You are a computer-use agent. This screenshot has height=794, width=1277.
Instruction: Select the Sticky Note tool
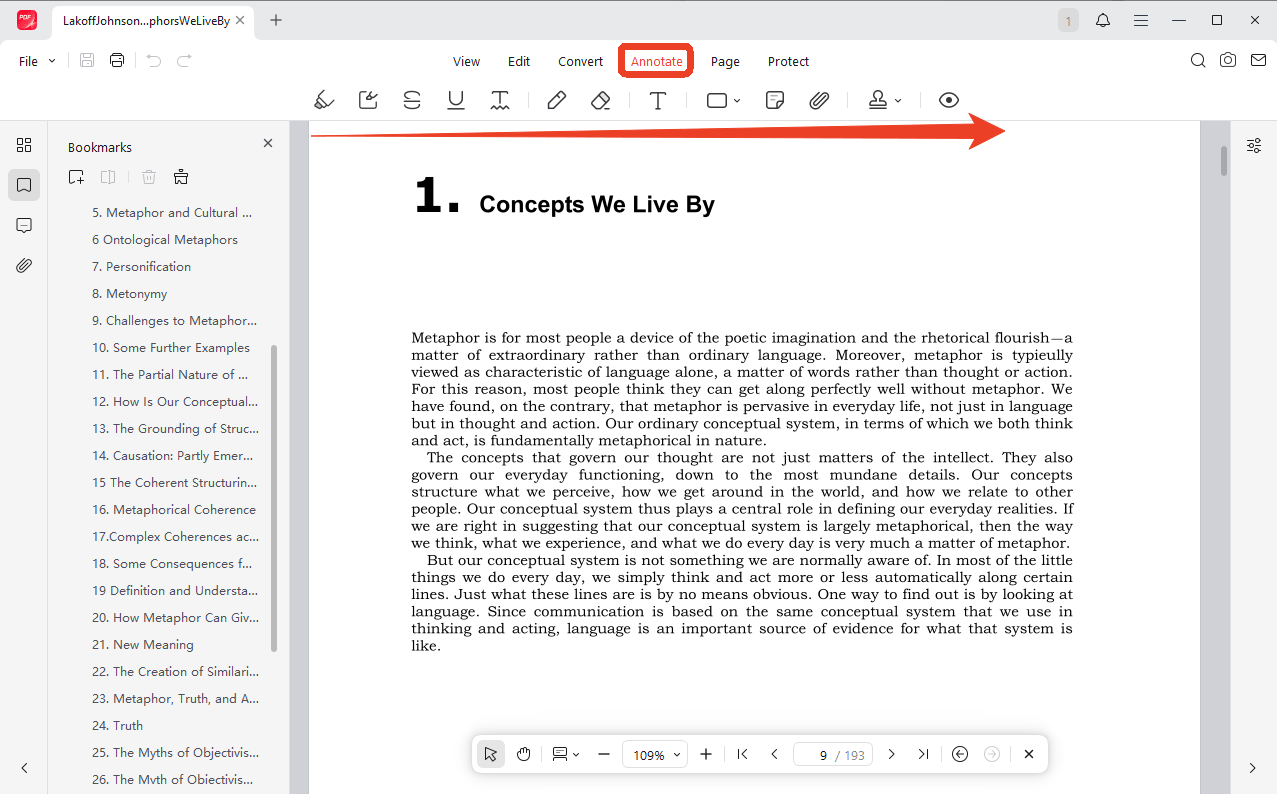click(x=774, y=100)
